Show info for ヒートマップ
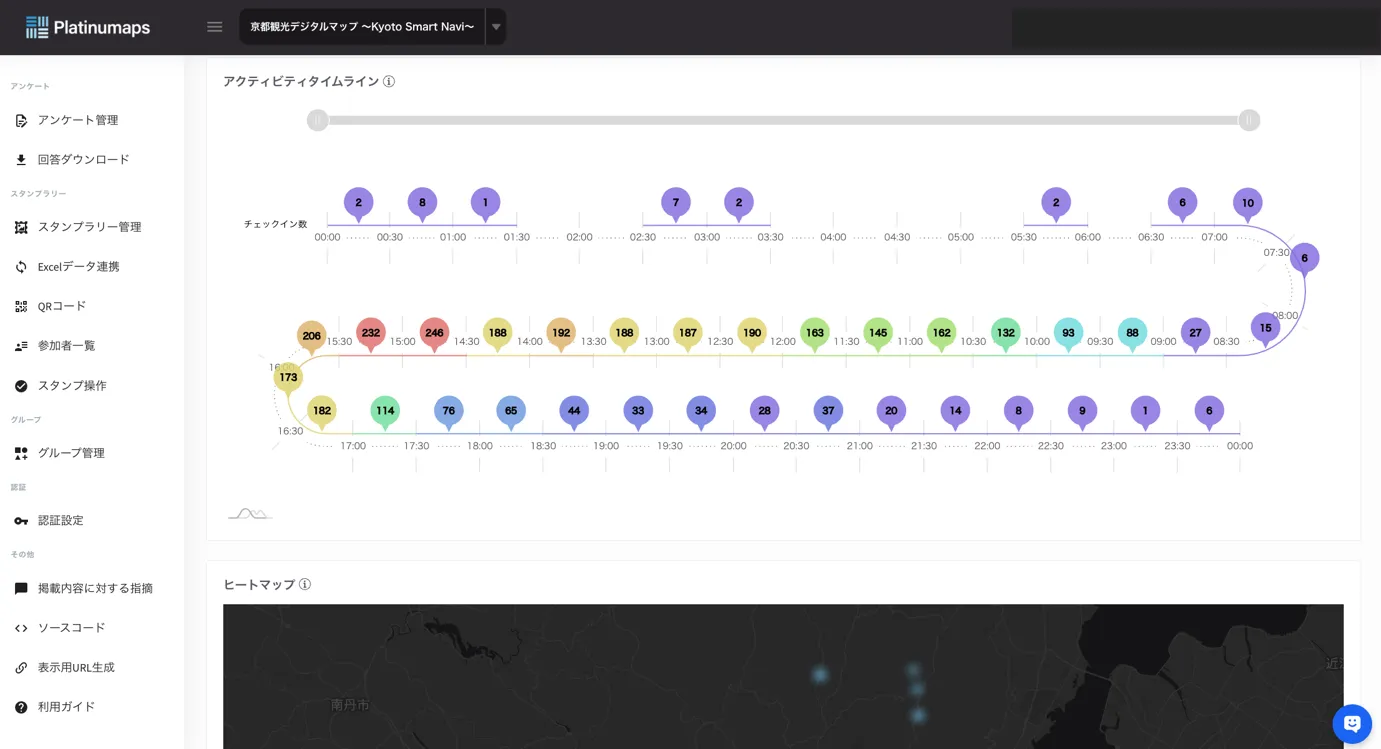 pyautogui.click(x=305, y=584)
